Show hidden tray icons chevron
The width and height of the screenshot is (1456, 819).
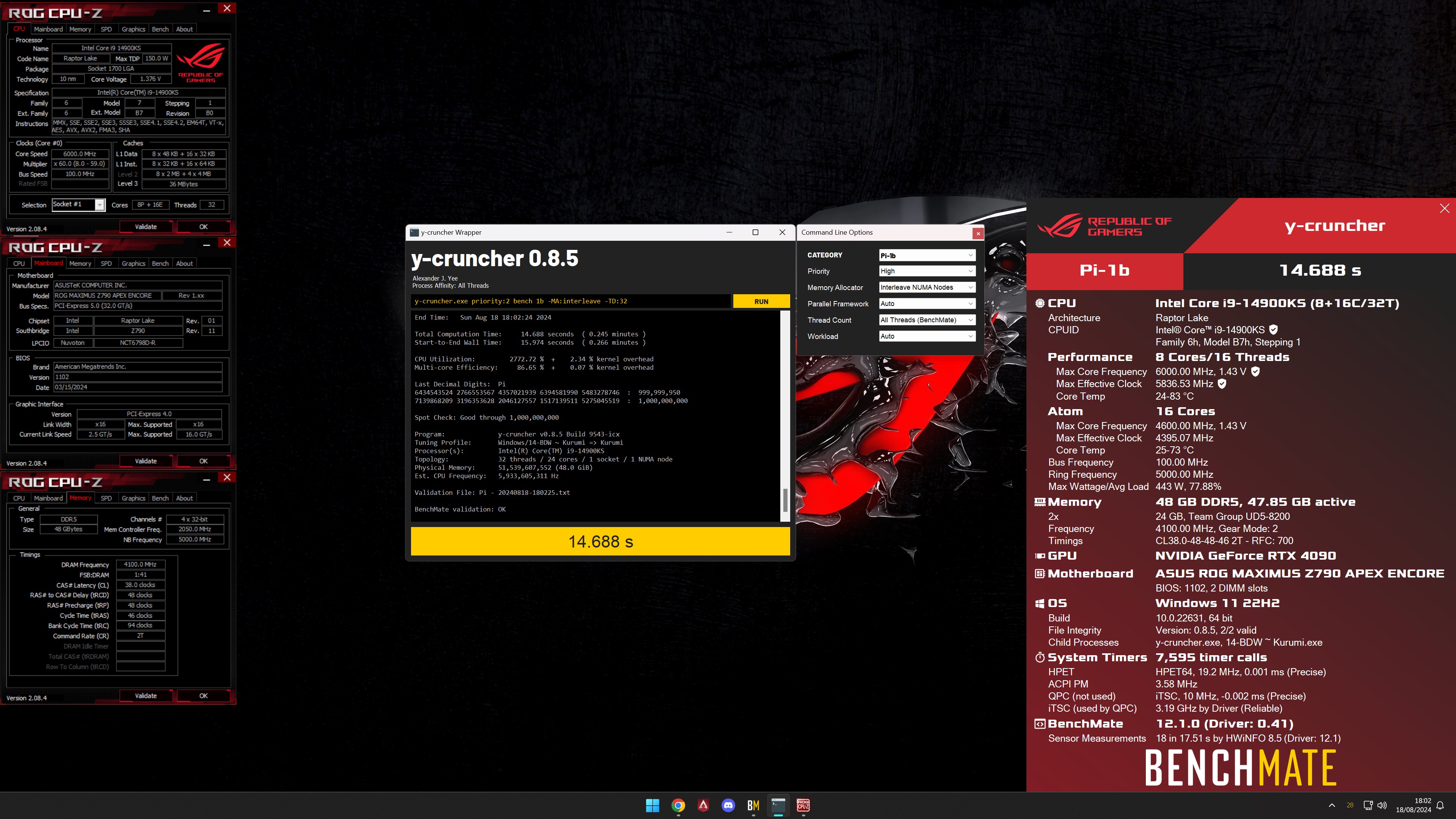[1332, 805]
